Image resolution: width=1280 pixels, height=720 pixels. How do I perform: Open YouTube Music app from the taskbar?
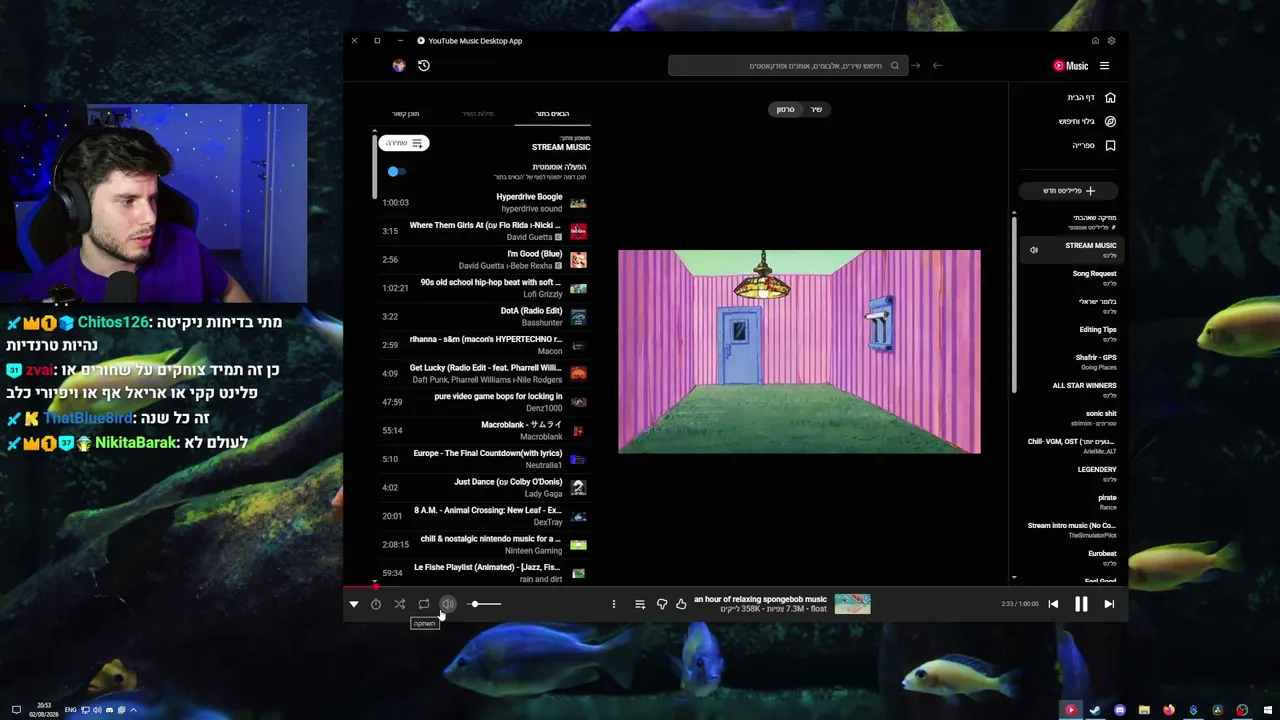pos(1070,710)
